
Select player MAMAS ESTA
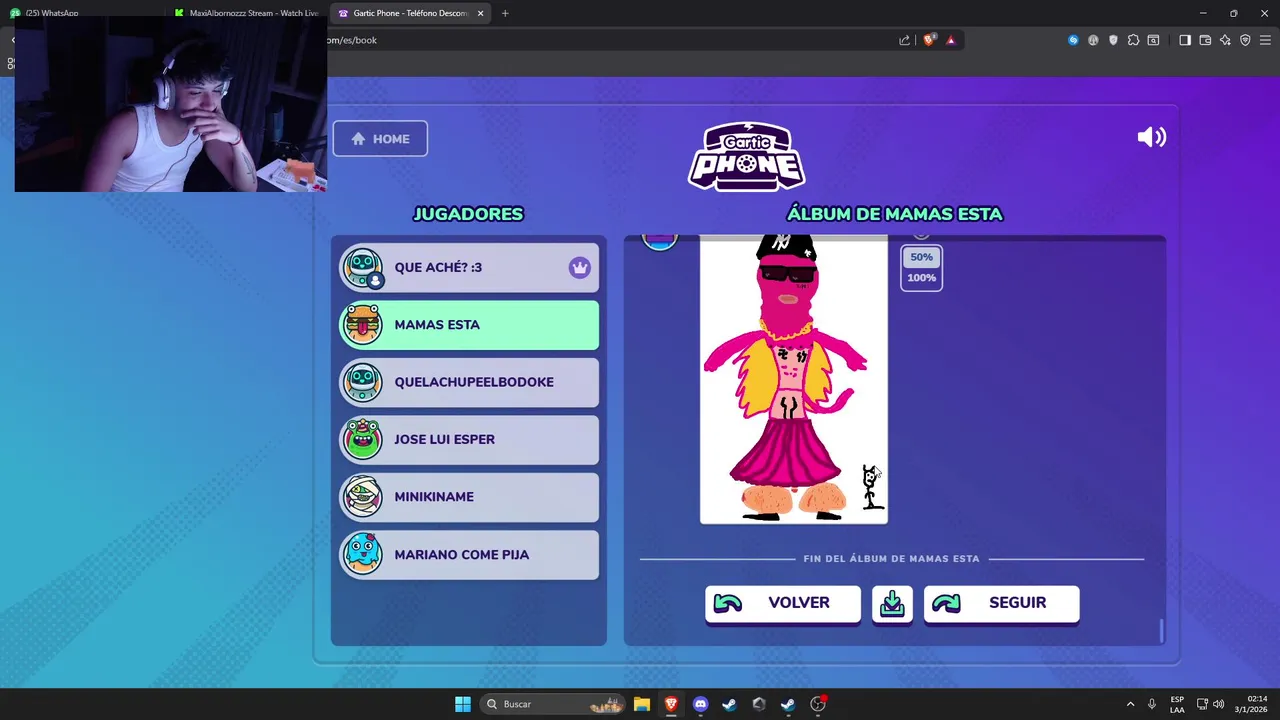point(469,325)
